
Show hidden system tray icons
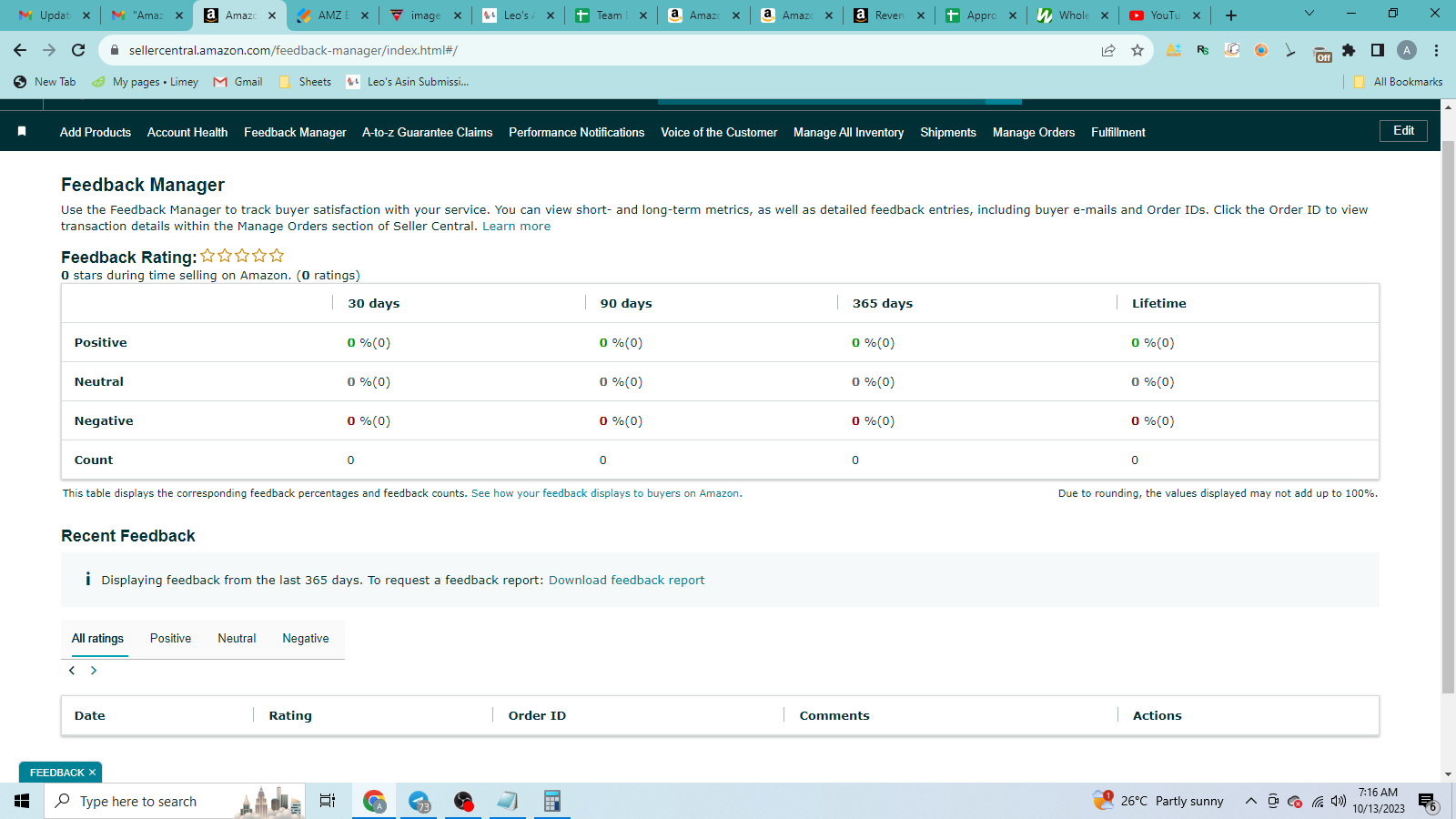point(1251,801)
